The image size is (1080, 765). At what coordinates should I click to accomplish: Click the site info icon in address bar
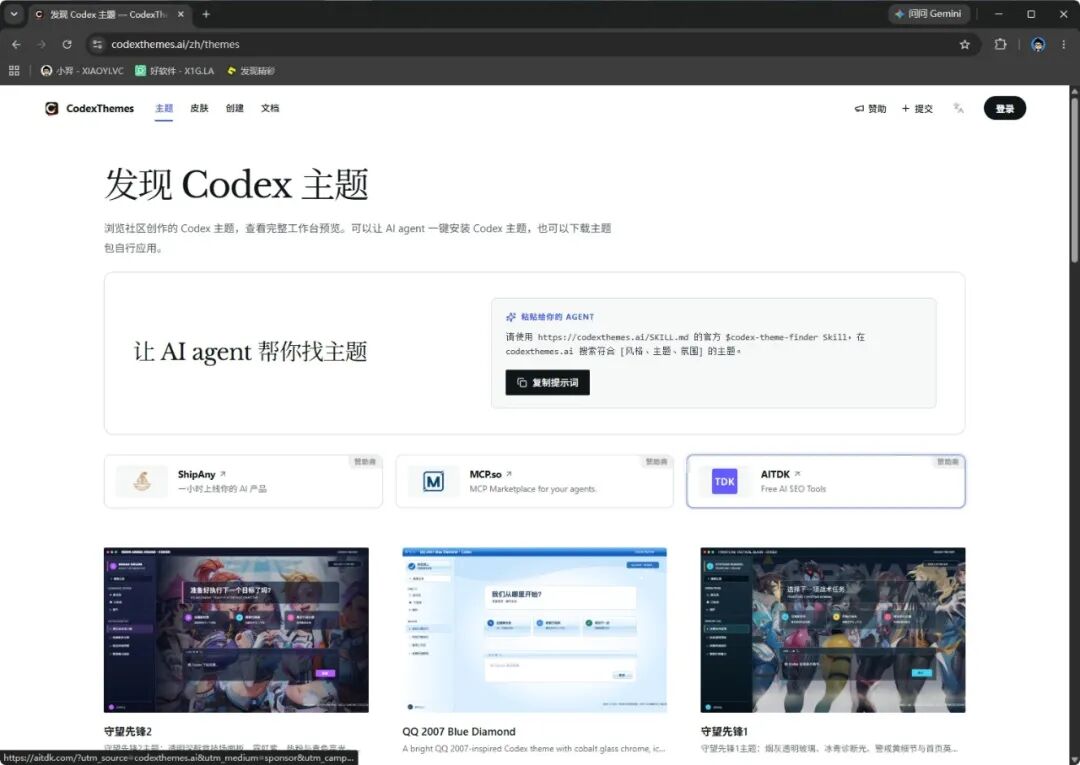tap(97, 44)
